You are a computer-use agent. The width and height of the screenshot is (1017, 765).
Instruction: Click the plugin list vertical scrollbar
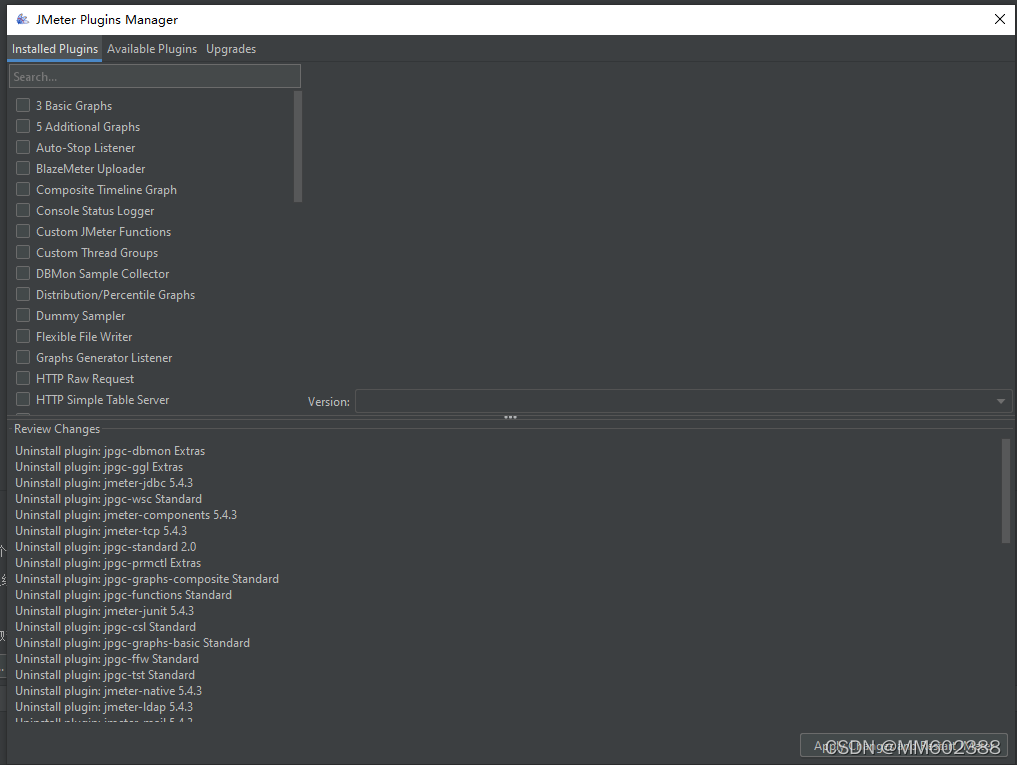coord(298,147)
